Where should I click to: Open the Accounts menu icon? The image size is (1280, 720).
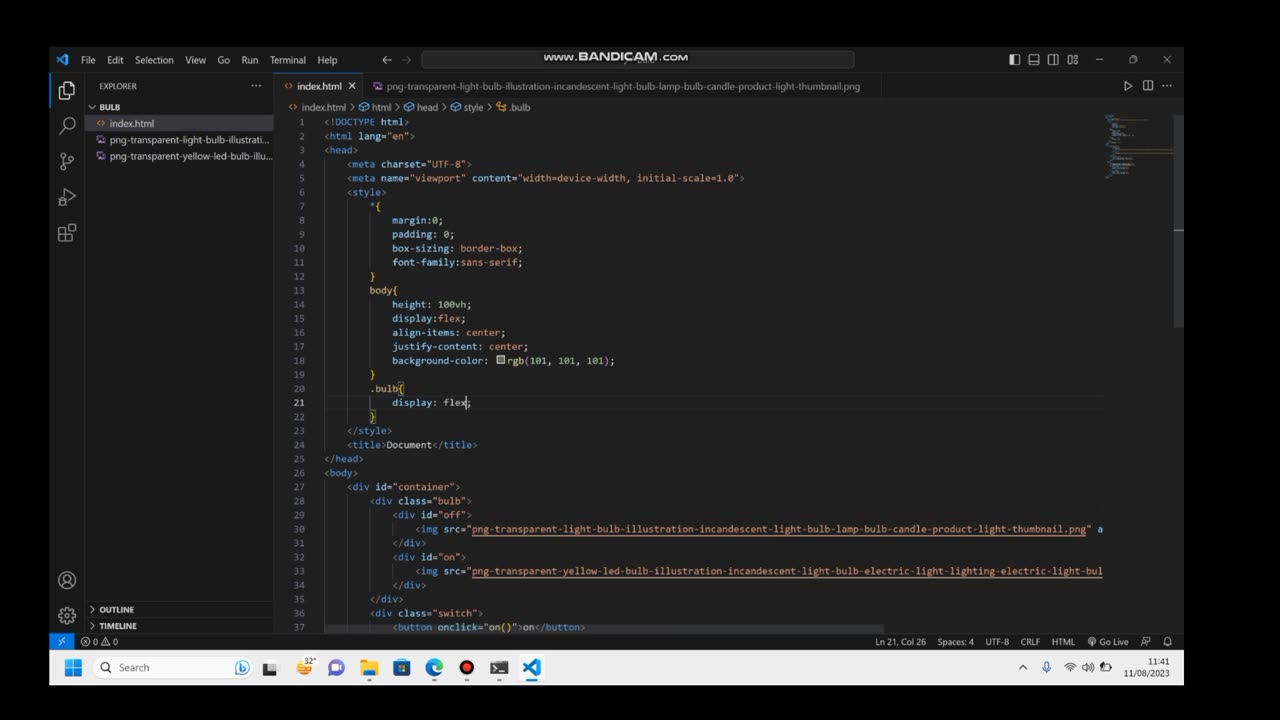point(67,580)
